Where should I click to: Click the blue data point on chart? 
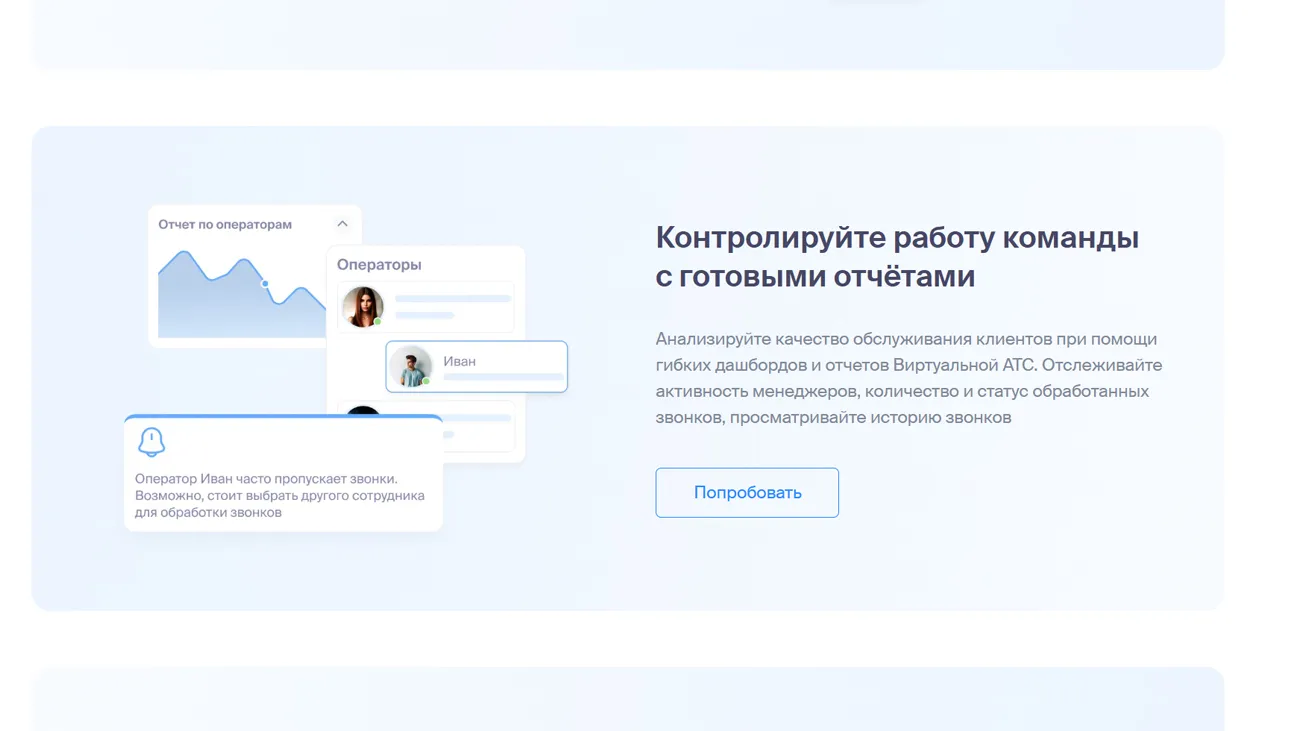[265, 284]
